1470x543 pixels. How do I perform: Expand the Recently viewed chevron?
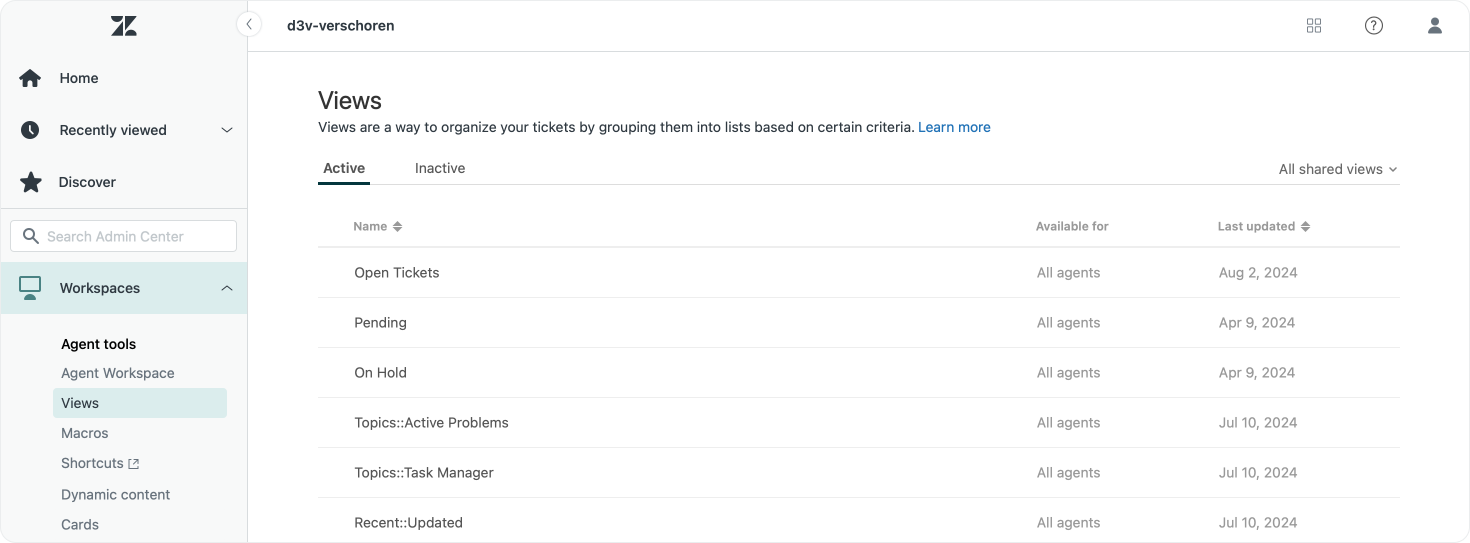pyautogui.click(x=227, y=130)
